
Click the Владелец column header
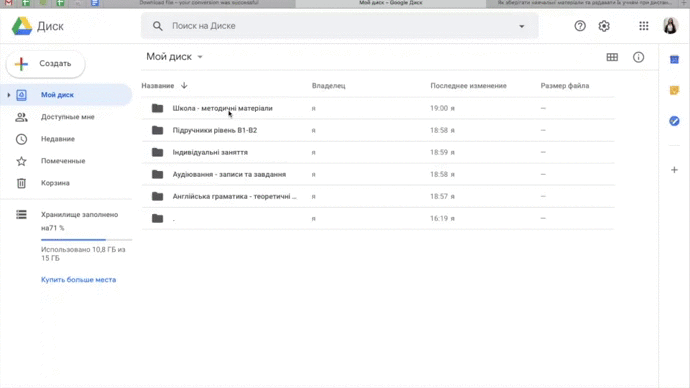coord(328,86)
